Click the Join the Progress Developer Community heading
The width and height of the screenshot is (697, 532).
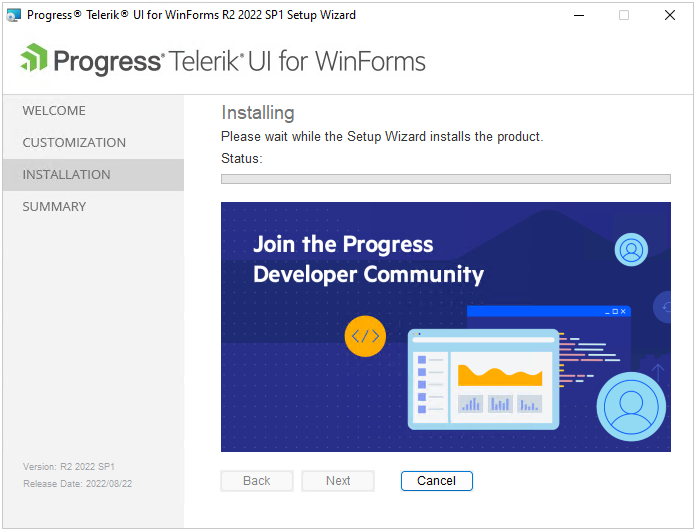coord(368,259)
